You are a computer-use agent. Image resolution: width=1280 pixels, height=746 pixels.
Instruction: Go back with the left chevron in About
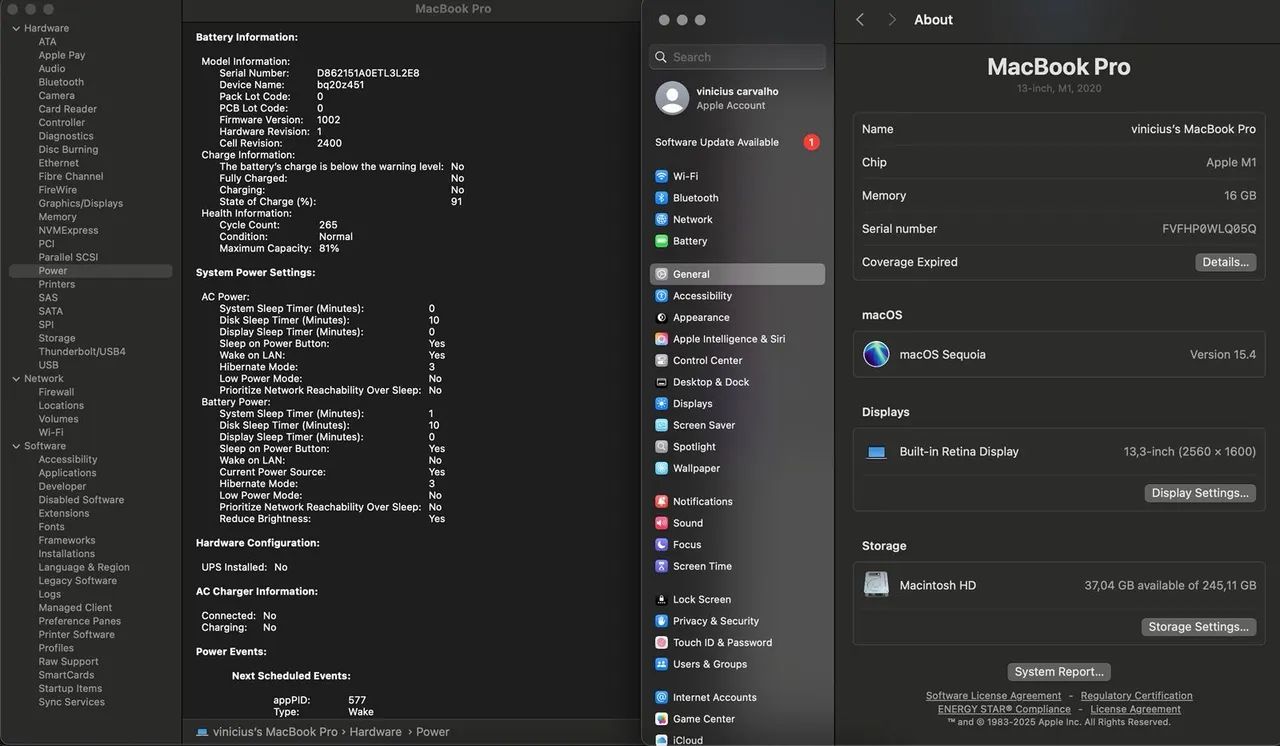pyautogui.click(x=860, y=20)
